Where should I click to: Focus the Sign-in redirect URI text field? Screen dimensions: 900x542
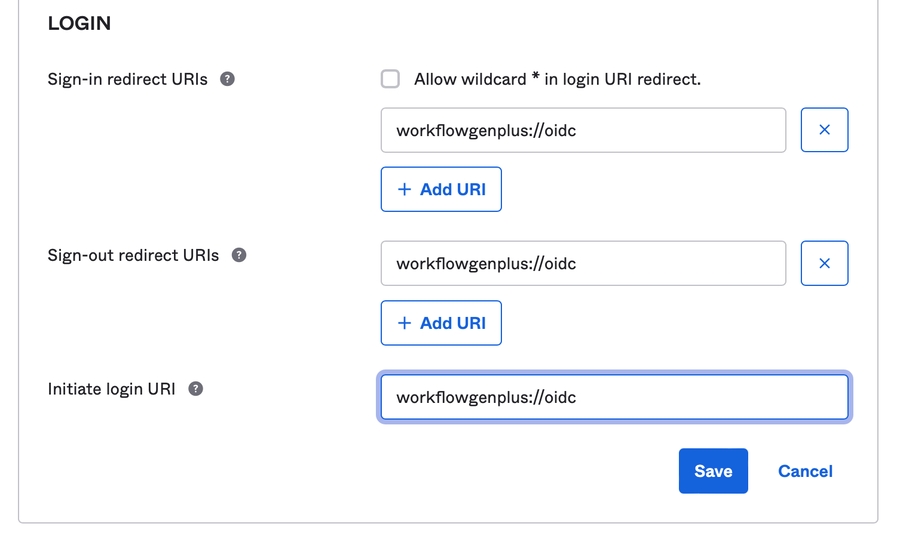click(583, 130)
